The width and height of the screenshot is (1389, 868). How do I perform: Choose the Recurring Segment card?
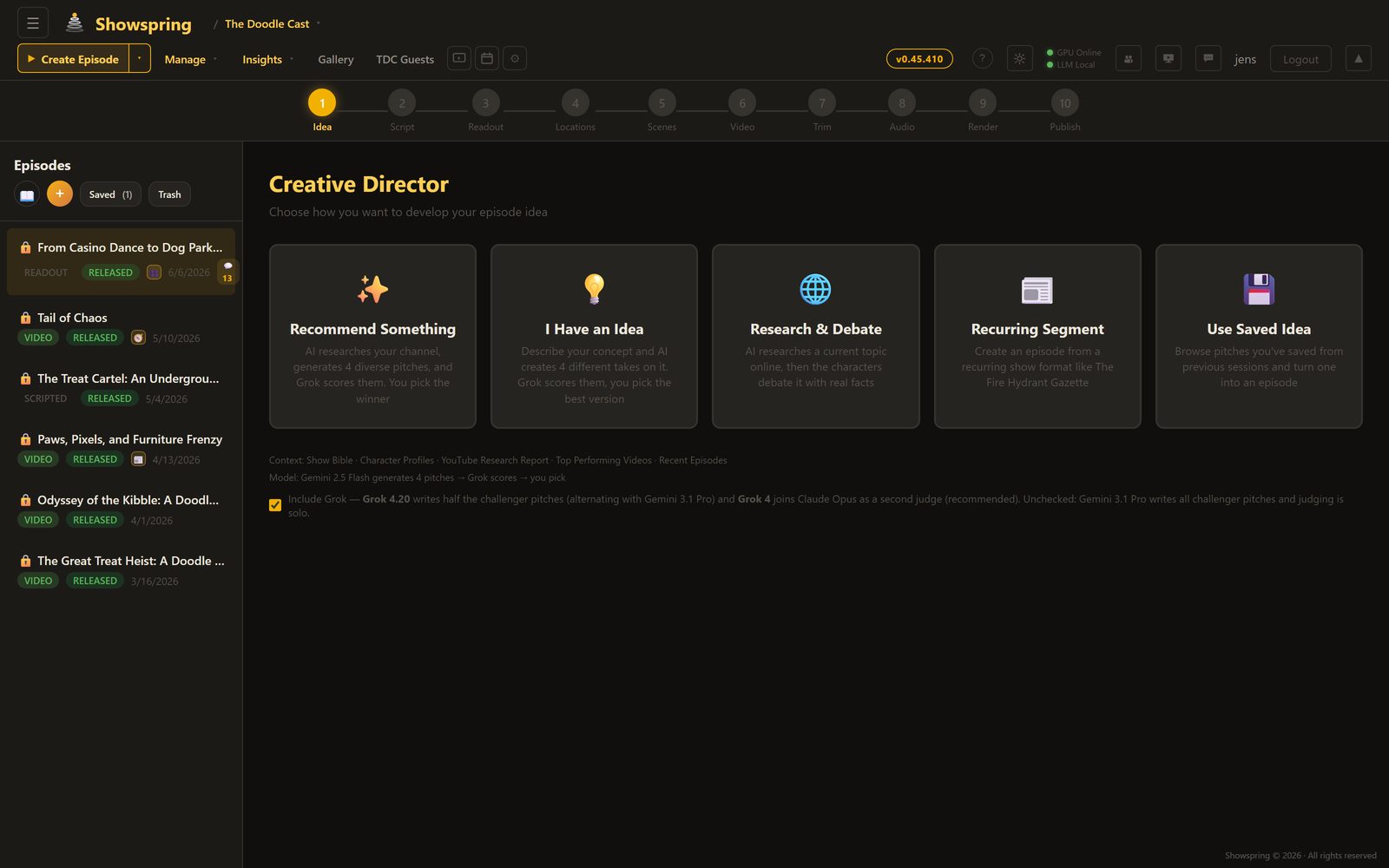click(x=1037, y=336)
